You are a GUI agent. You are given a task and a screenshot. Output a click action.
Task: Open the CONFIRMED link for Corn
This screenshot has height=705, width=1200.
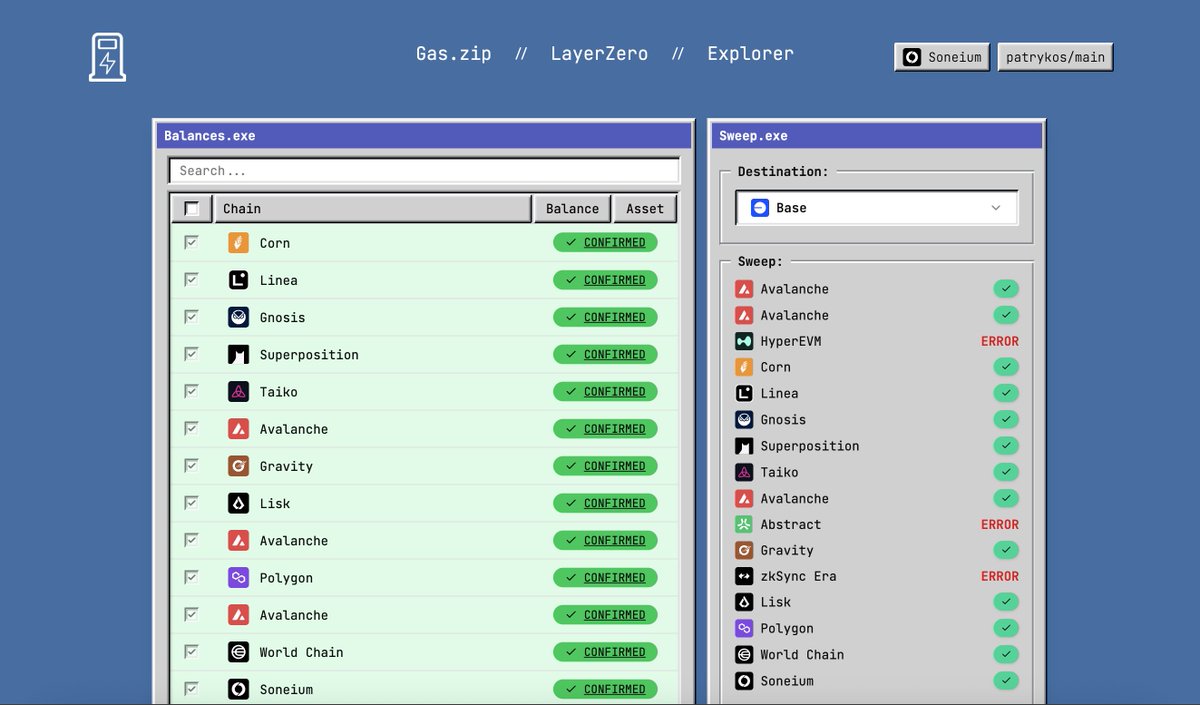click(x=605, y=243)
